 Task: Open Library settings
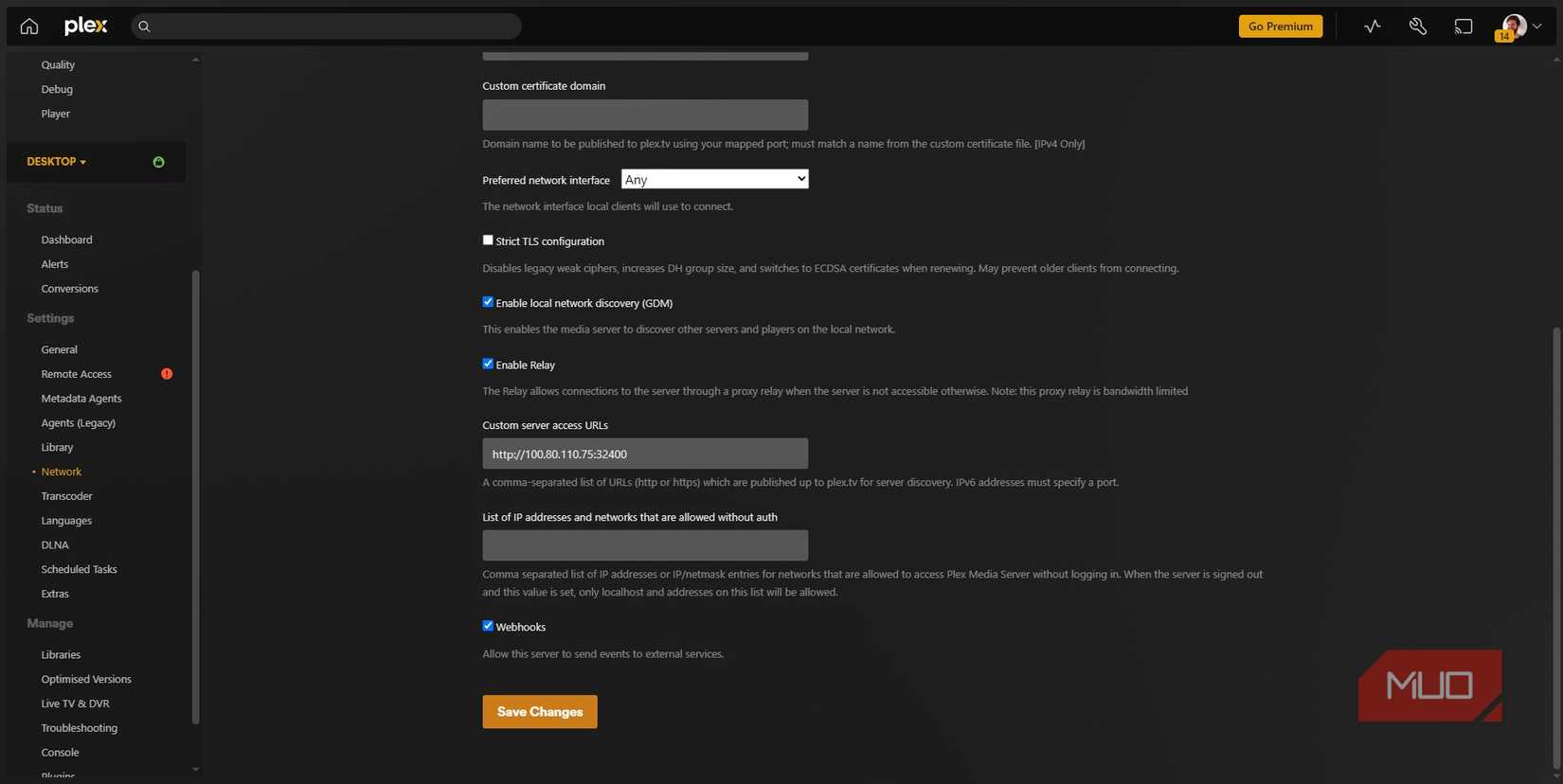57,447
